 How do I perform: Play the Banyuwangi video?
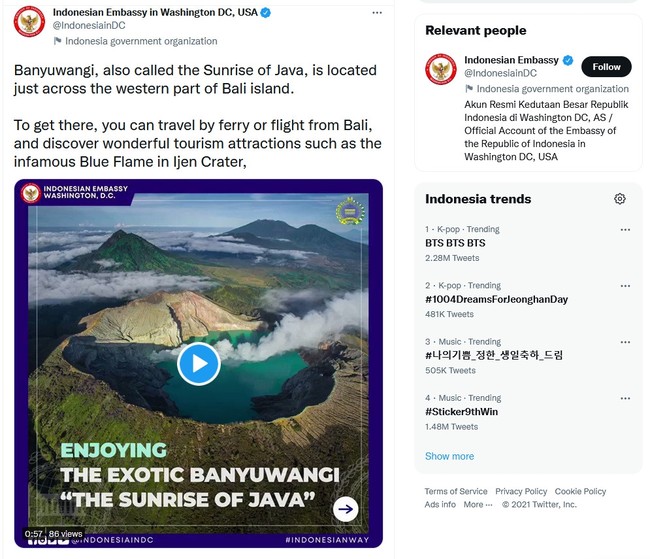pyautogui.click(x=198, y=363)
